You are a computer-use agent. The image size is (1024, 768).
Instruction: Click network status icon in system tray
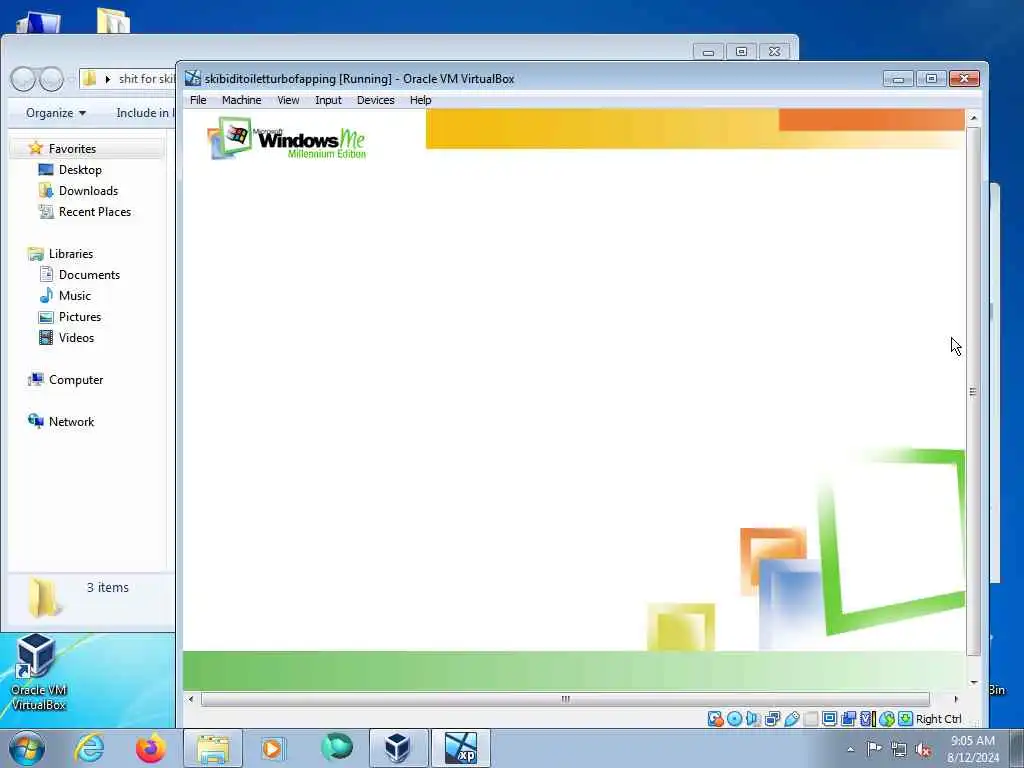coord(899,749)
